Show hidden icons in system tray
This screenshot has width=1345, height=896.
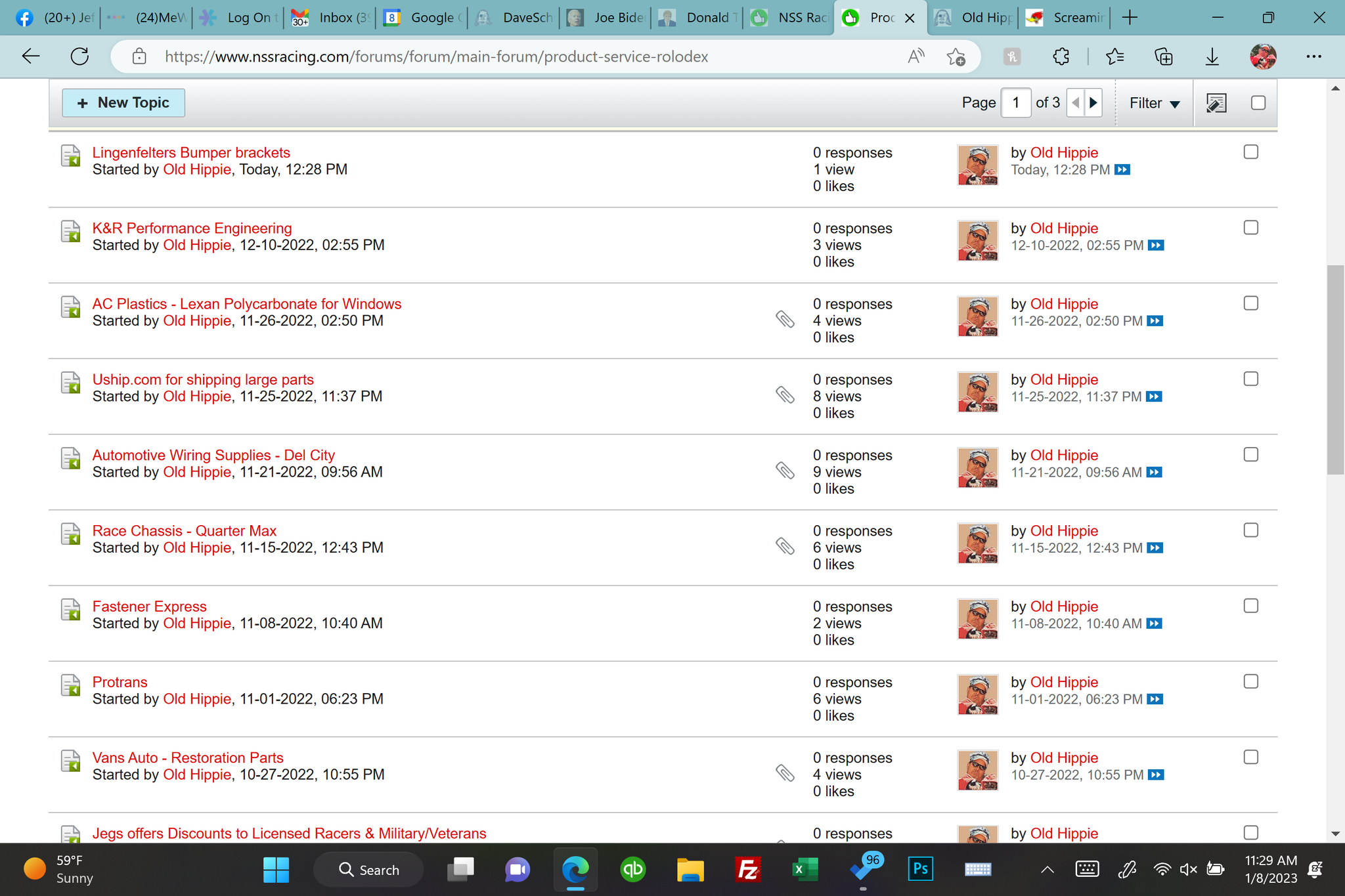click(1047, 870)
